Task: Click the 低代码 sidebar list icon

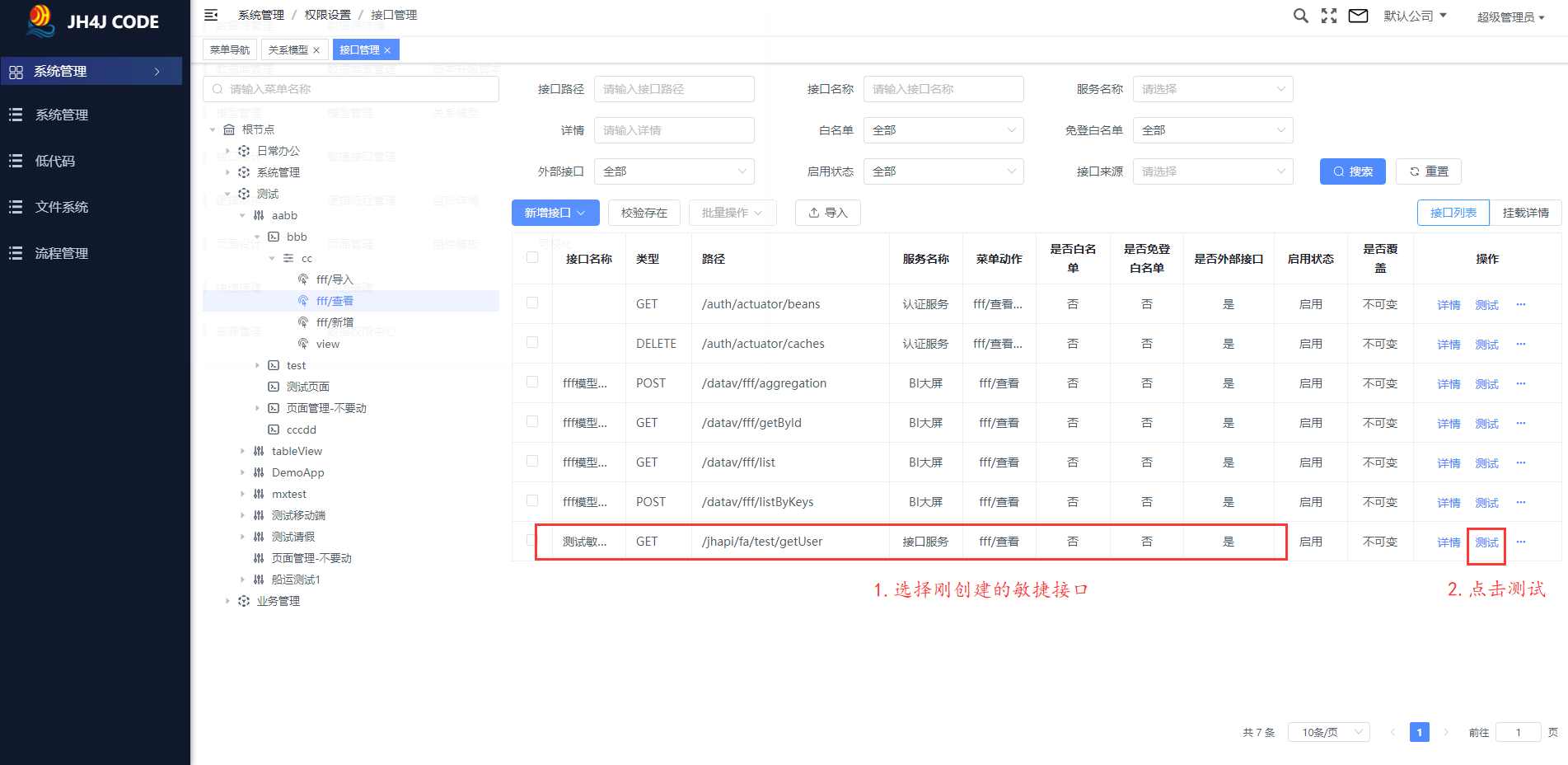Action: [x=16, y=161]
